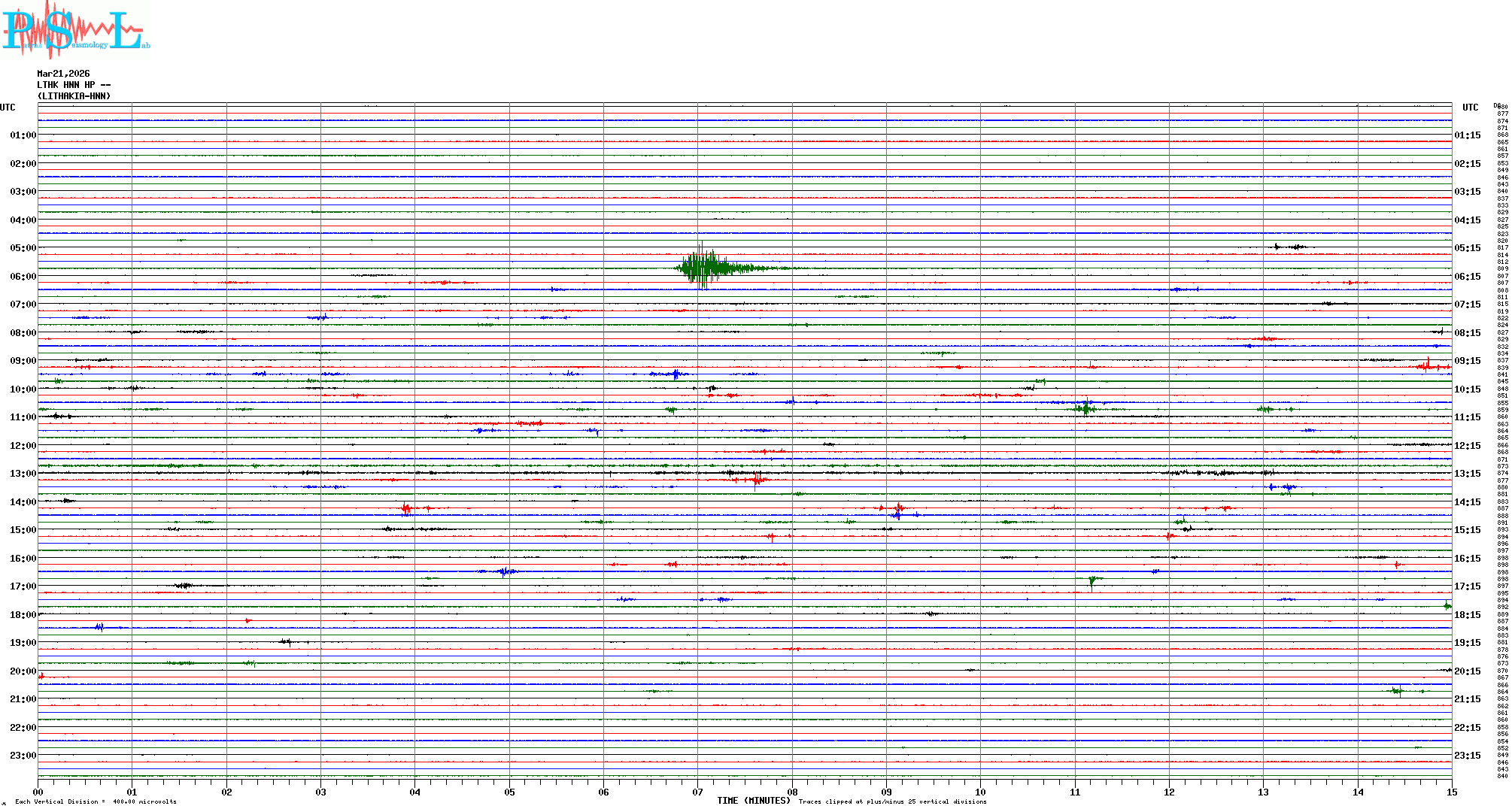
Task: Click the minute 00 axis tick label
Action: [38, 792]
